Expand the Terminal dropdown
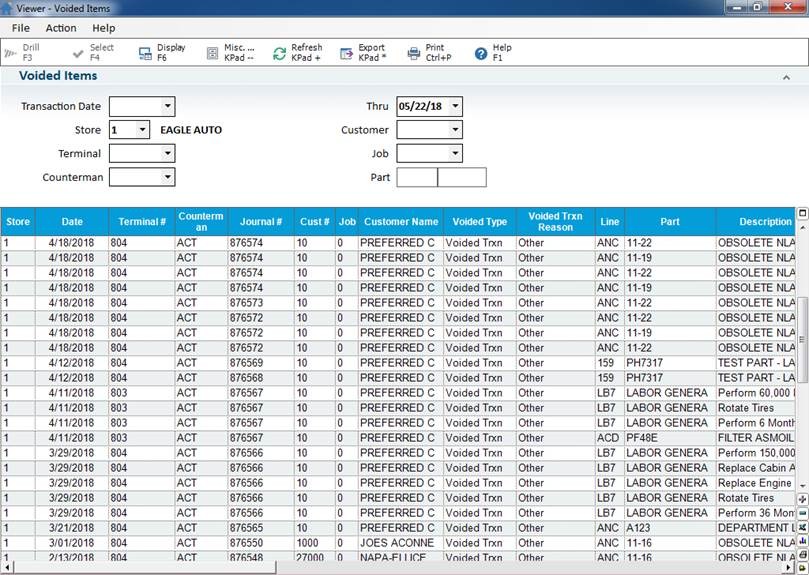 [167, 153]
